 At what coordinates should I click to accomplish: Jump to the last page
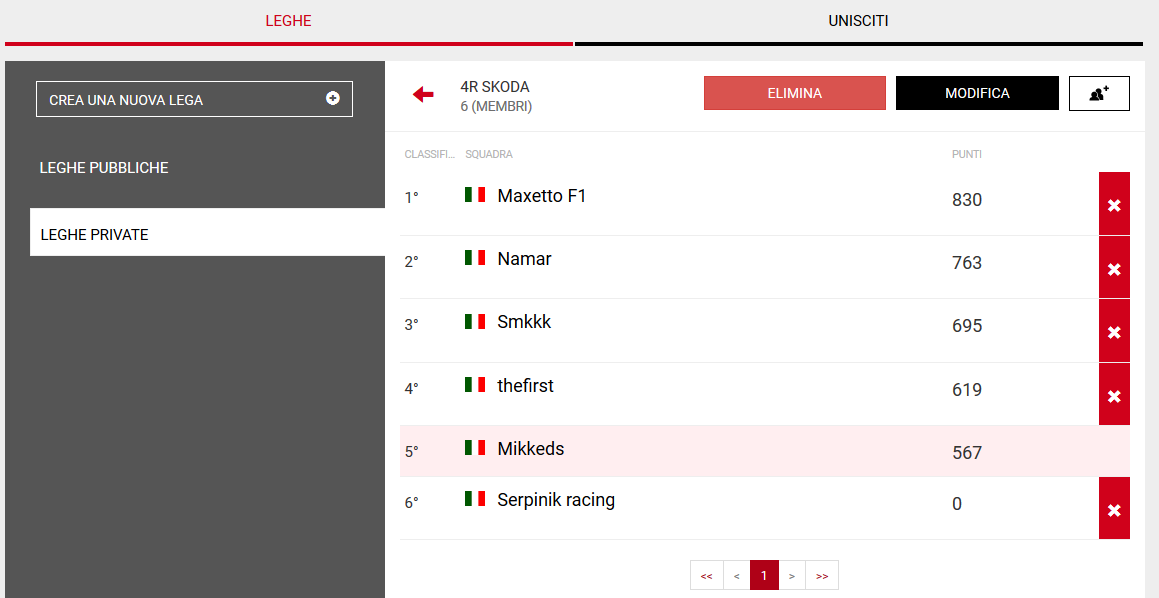(x=822, y=576)
